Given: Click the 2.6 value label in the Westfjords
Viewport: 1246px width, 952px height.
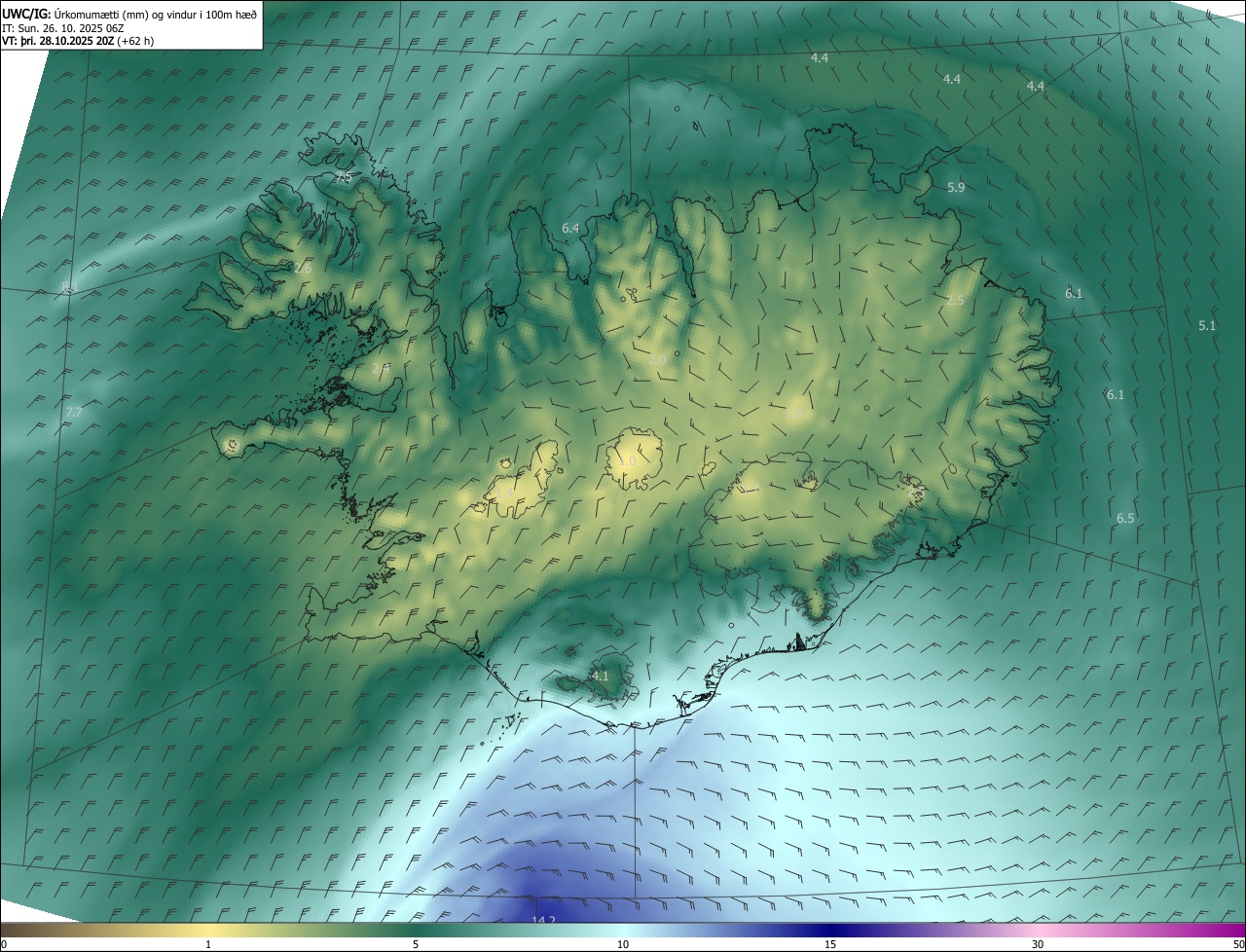Looking at the screenshot, I should 304,267.
